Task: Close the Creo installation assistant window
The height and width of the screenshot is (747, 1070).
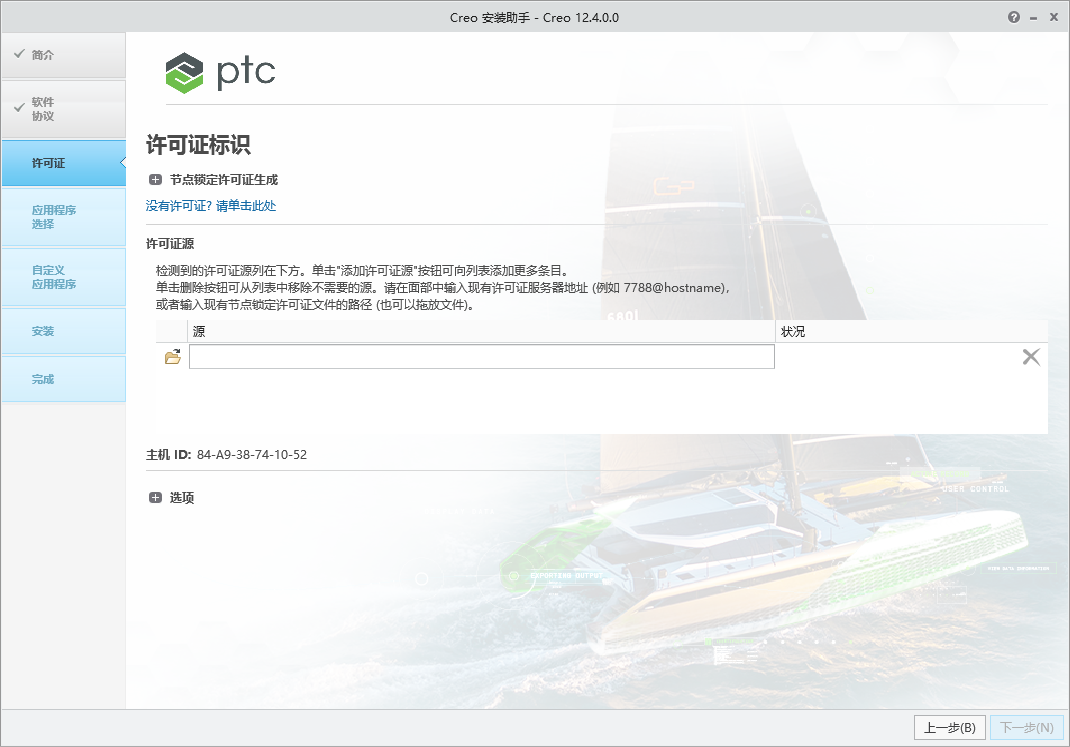Action: 1054,18
